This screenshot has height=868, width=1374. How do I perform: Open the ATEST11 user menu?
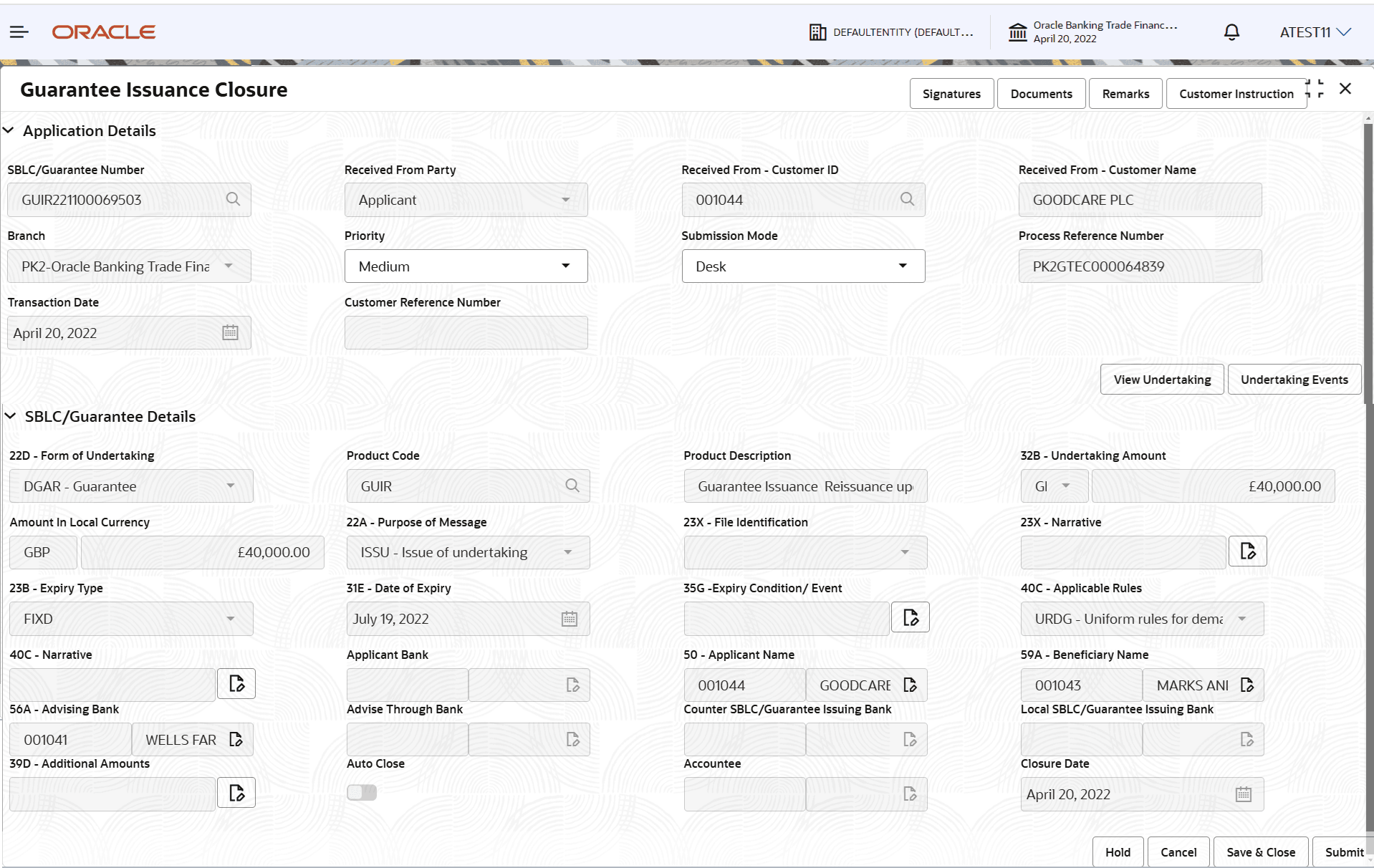pos(1315,32)
